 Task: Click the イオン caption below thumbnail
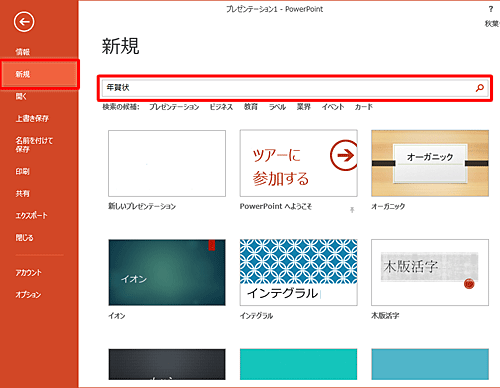point(117,316)
